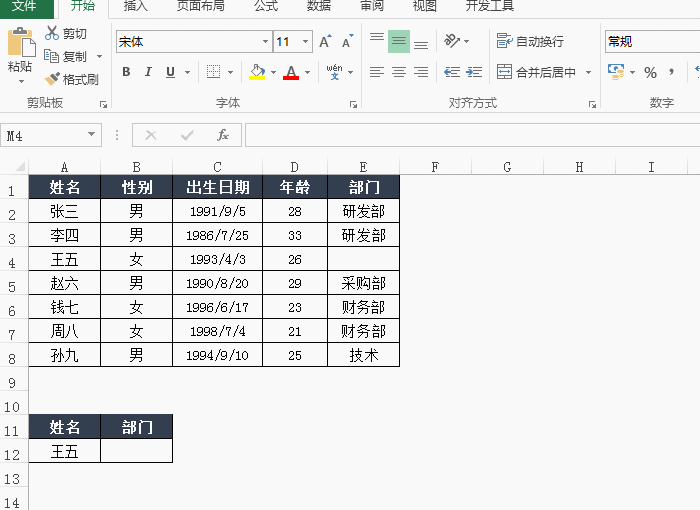This screenshot has height=510, width=700.
Task: Switch to the 公式 (Formulas) tab
Action: click(266, 6)
